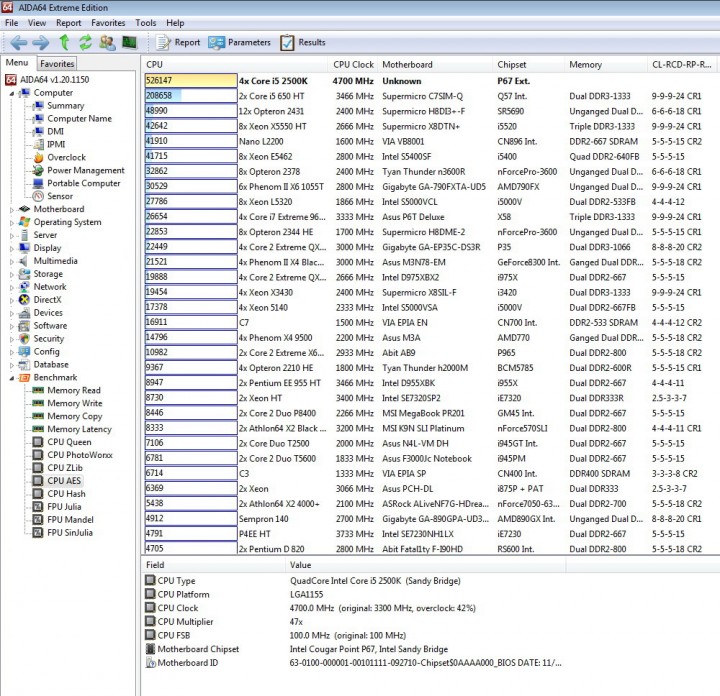Click the users icon in toolbar
The image size is (720, 696).
point(107,43)
